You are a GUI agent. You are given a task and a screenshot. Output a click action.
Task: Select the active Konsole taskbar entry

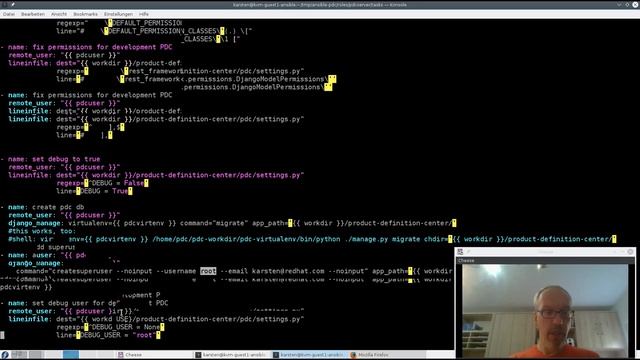pos(309,355)
